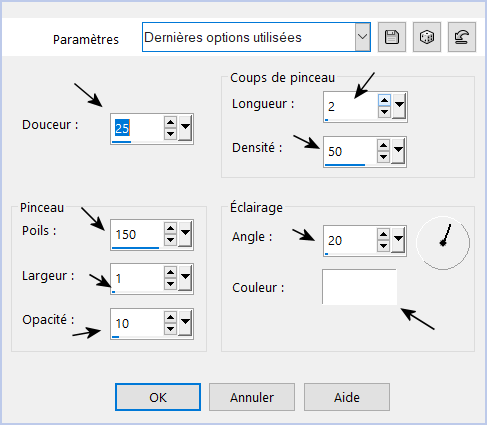Open the Douceur slider dropdown arrow
The height and width of the screenshot is (425, 487).
[x=185, y=128]
